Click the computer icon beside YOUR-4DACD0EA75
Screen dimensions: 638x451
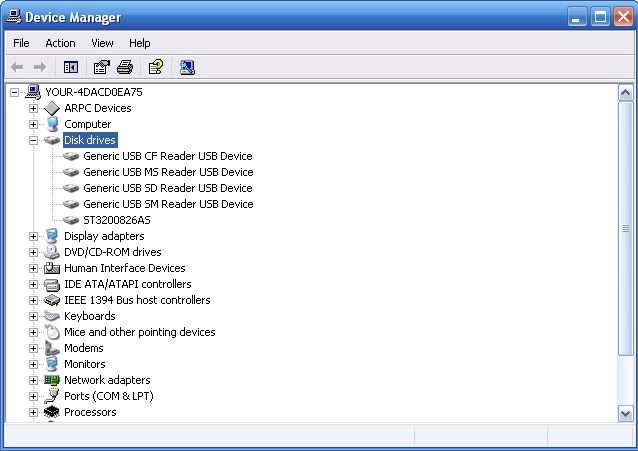coord(33,92)
